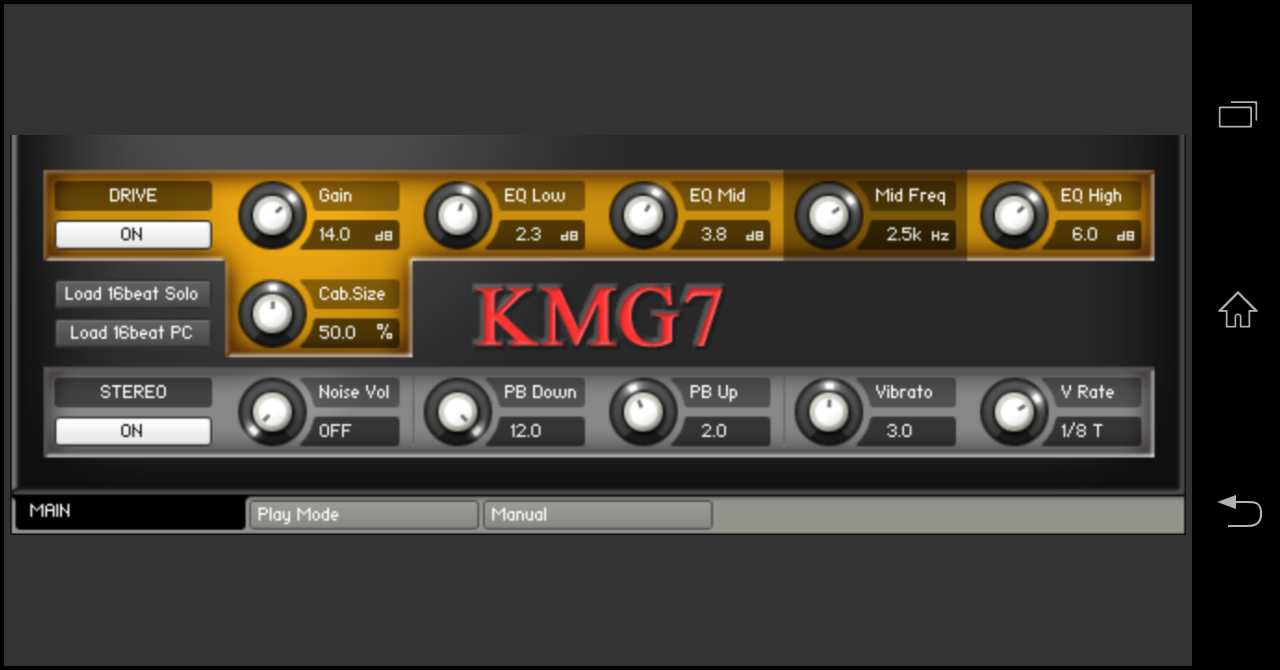
Task: Click the Noise Vol knob
Action: click(x=272, y=411)
